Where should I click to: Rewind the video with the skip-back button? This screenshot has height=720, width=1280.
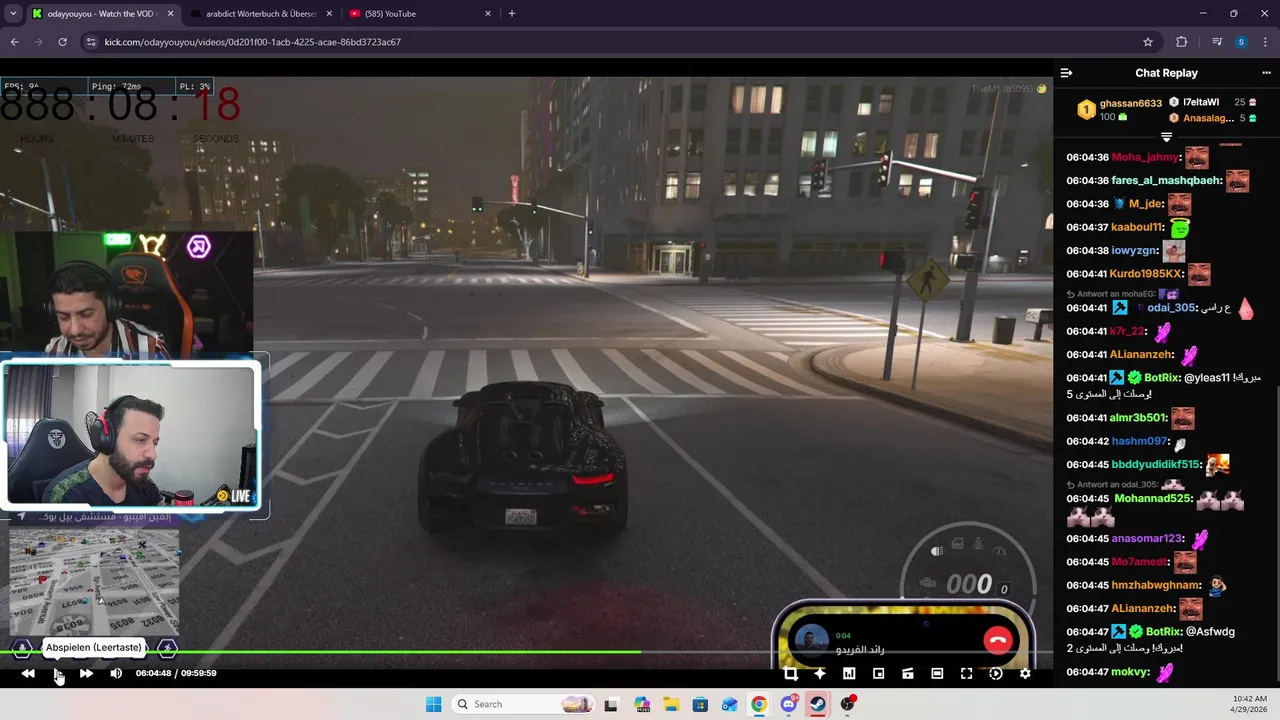(x=28, y=674)
